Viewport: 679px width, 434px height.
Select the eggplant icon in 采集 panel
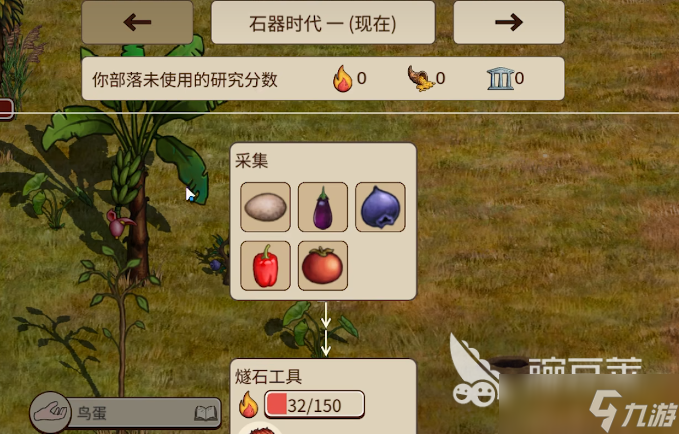[x=323, y=207]
